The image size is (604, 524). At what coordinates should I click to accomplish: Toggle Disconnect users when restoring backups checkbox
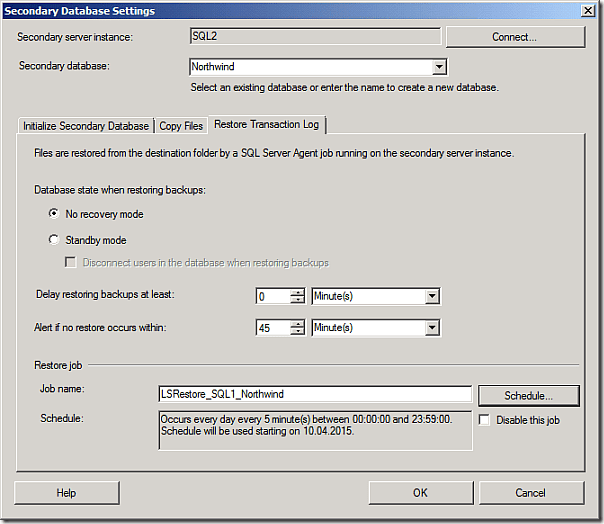tap(71, 263)
